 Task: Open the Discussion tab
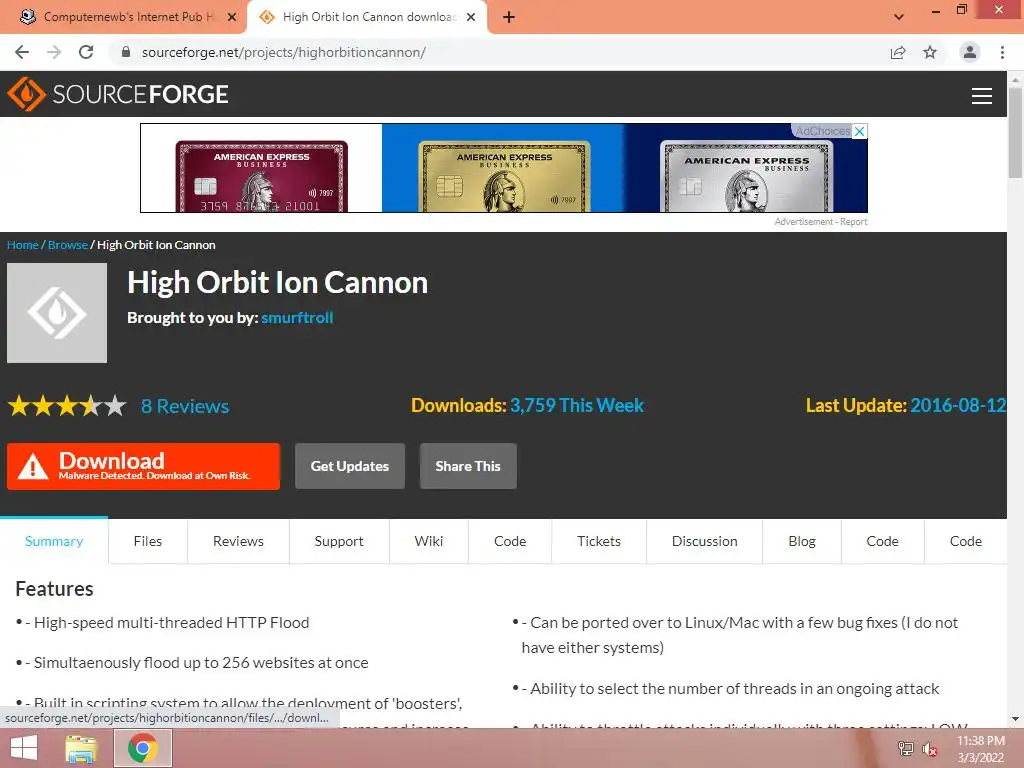(705, 541)
